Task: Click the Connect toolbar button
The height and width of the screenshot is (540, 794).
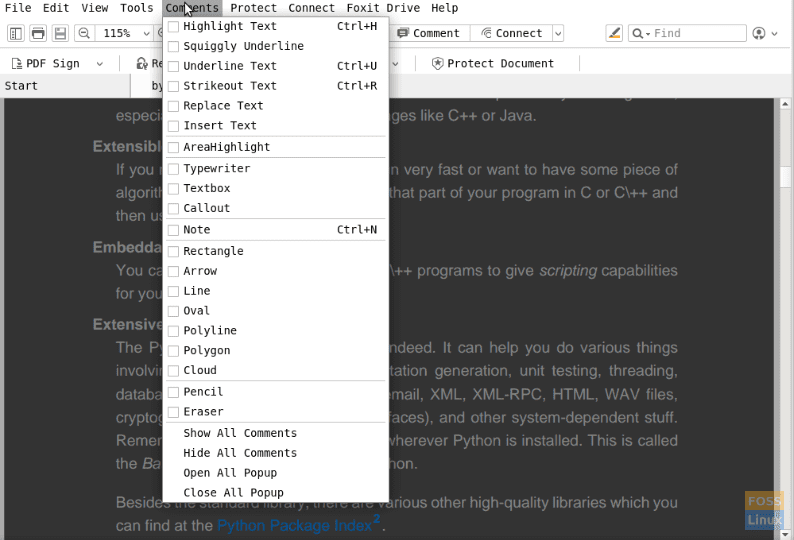Action: pos(511,33)
